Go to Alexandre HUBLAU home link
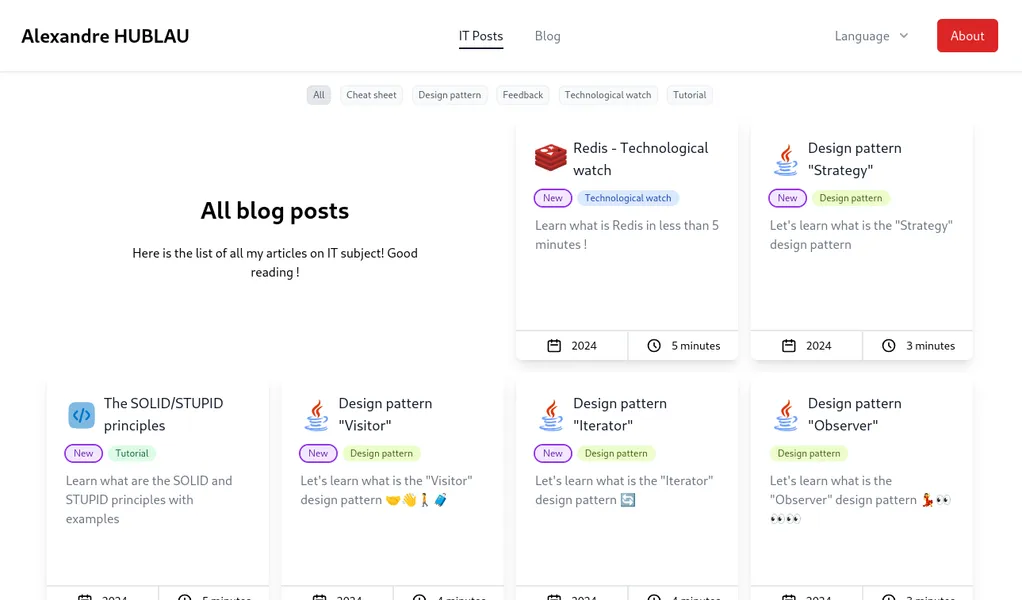This screenshot has width=1022, height=600. (105, 36)
